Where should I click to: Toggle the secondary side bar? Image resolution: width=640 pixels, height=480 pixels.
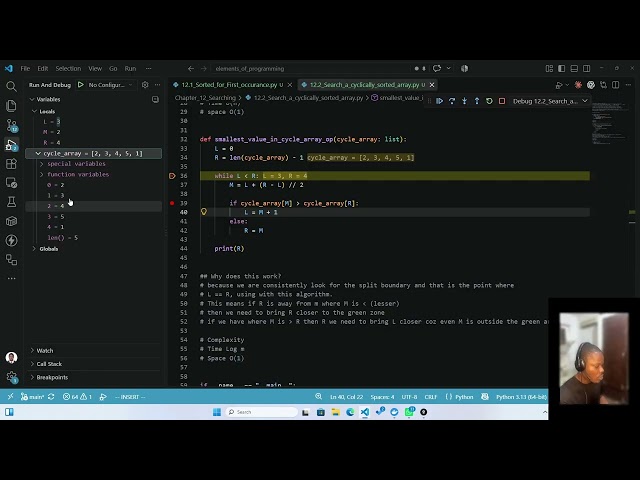tap(587, 69)
